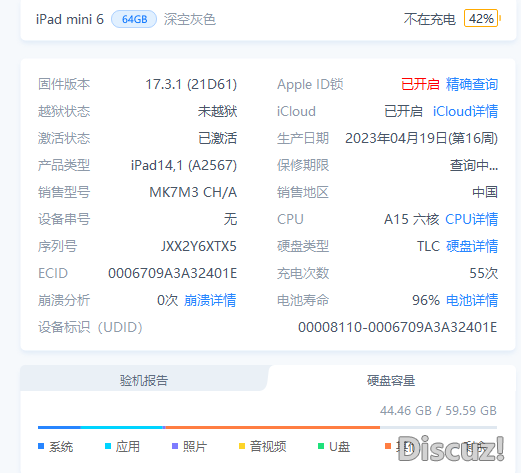Click the firmware version 17.3.1 (21D61)
This screenshot has height=473, width=521.
[191, 84]
